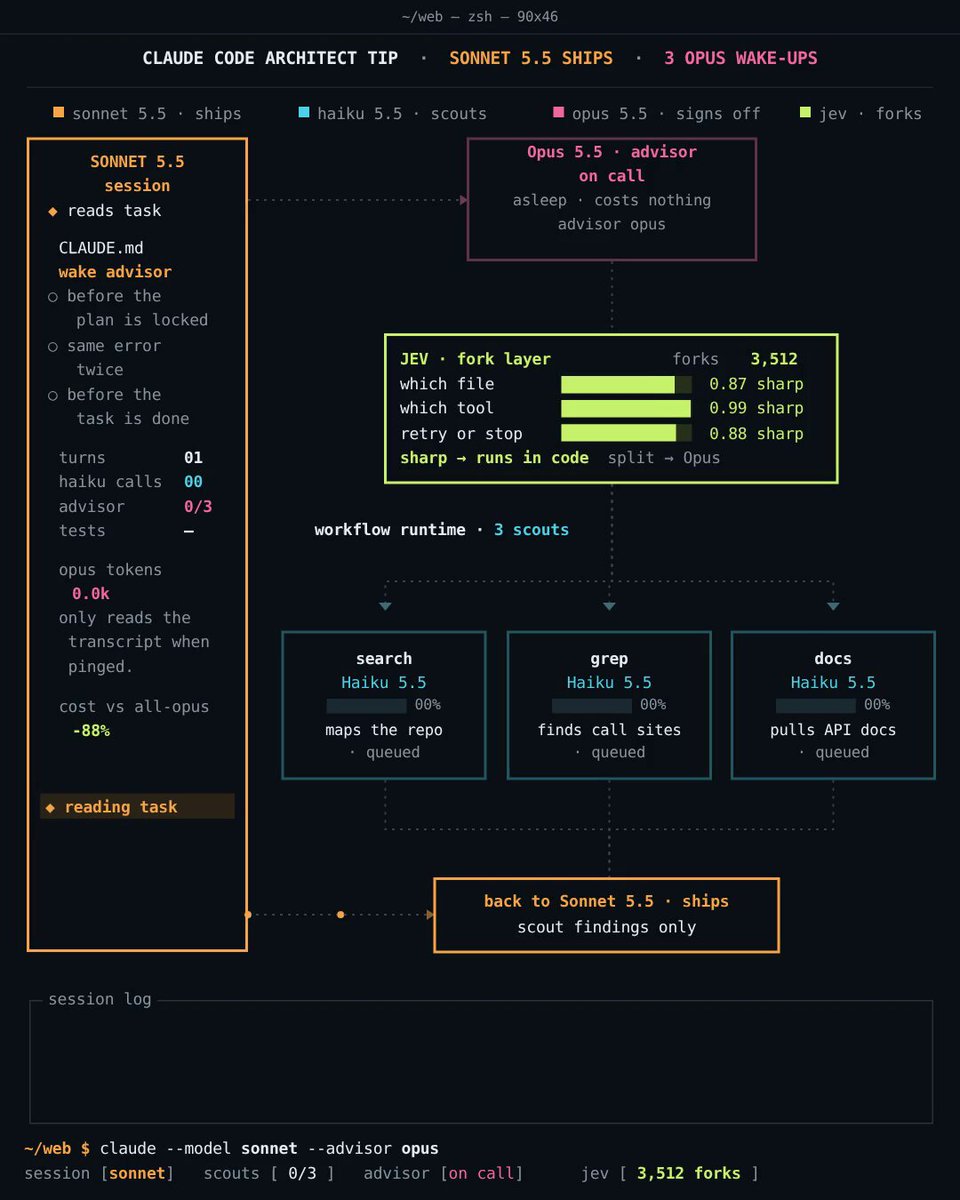Select the "before the task is done" circle
The image size is (960, 1200).
53,395
